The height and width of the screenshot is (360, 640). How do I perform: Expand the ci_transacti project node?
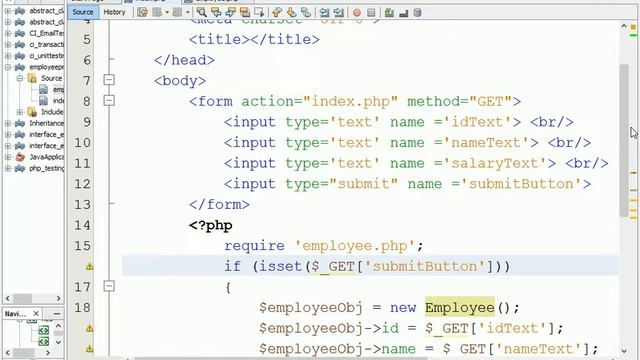click(x=8, y=44)
